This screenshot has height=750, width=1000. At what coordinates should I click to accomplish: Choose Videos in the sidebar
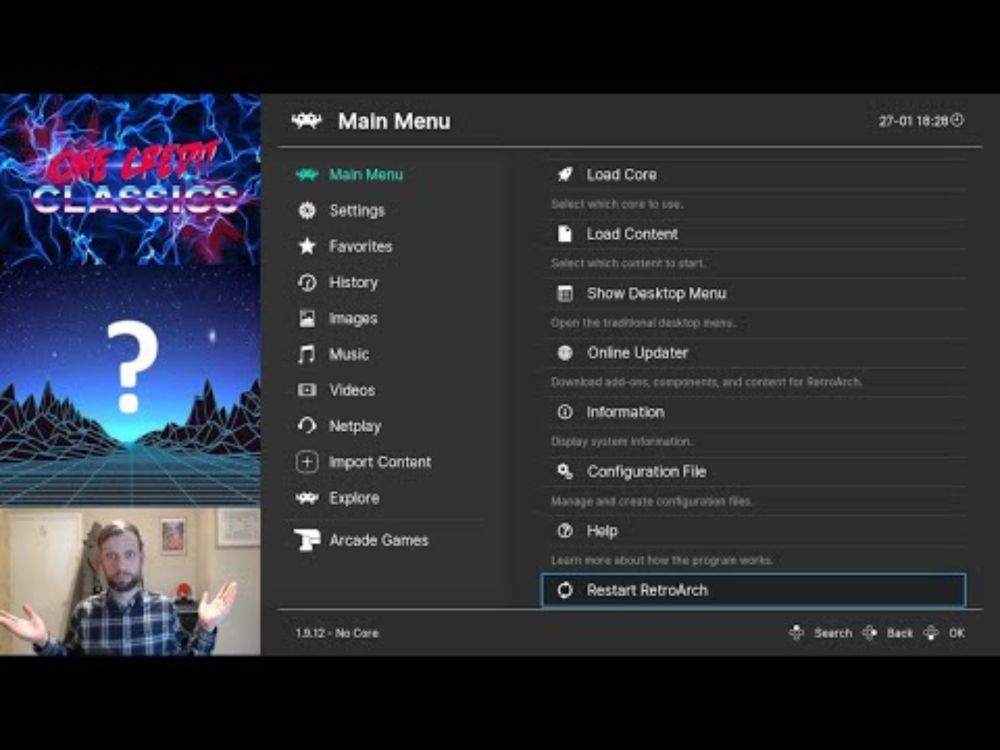click(352, 390)
